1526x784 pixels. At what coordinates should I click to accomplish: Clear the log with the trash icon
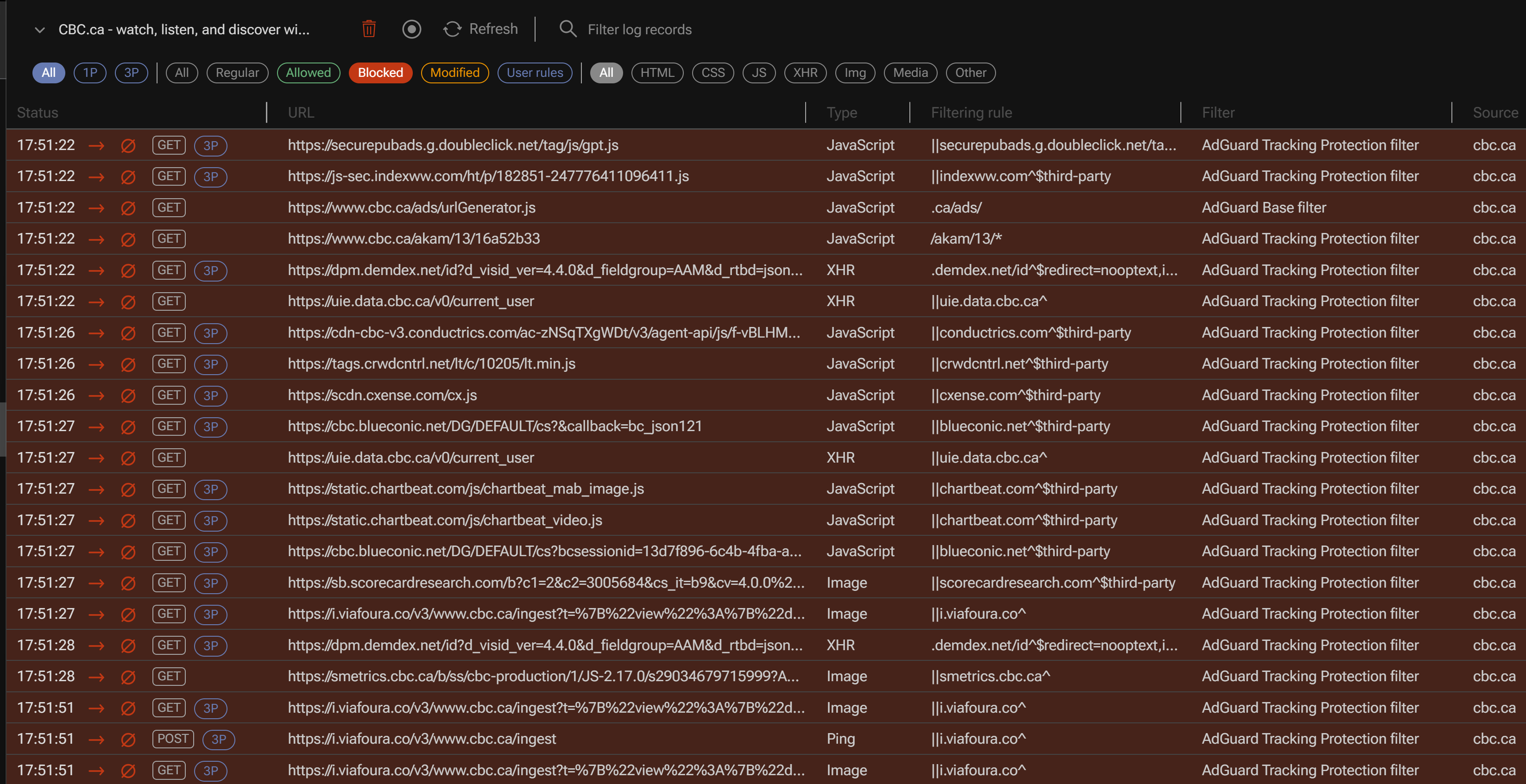pos(368,29)
